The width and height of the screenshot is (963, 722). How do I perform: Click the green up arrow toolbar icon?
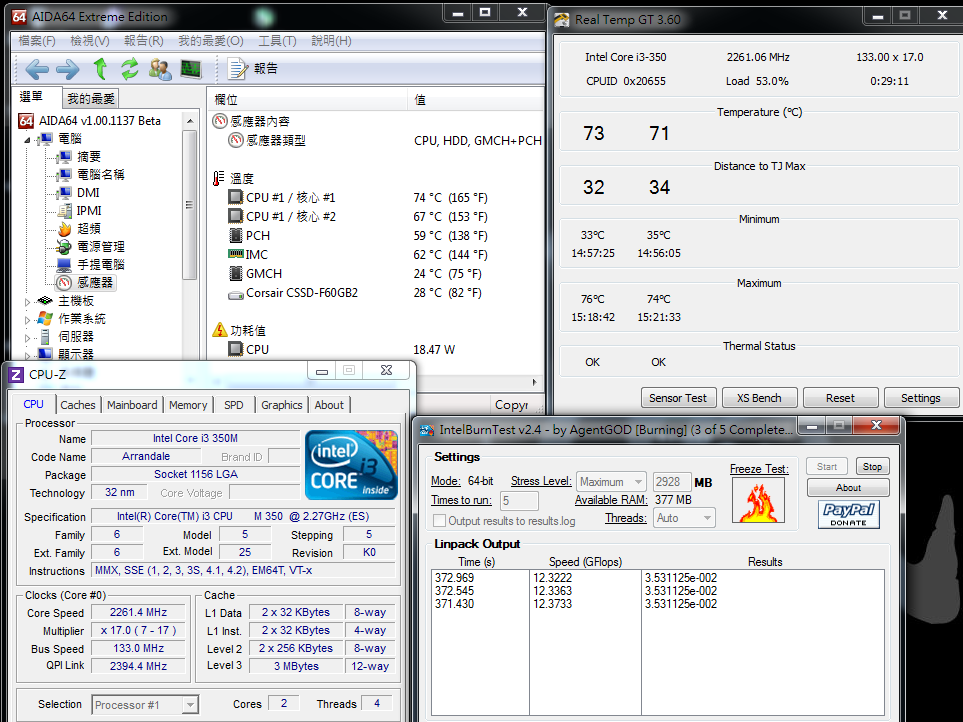99,69
